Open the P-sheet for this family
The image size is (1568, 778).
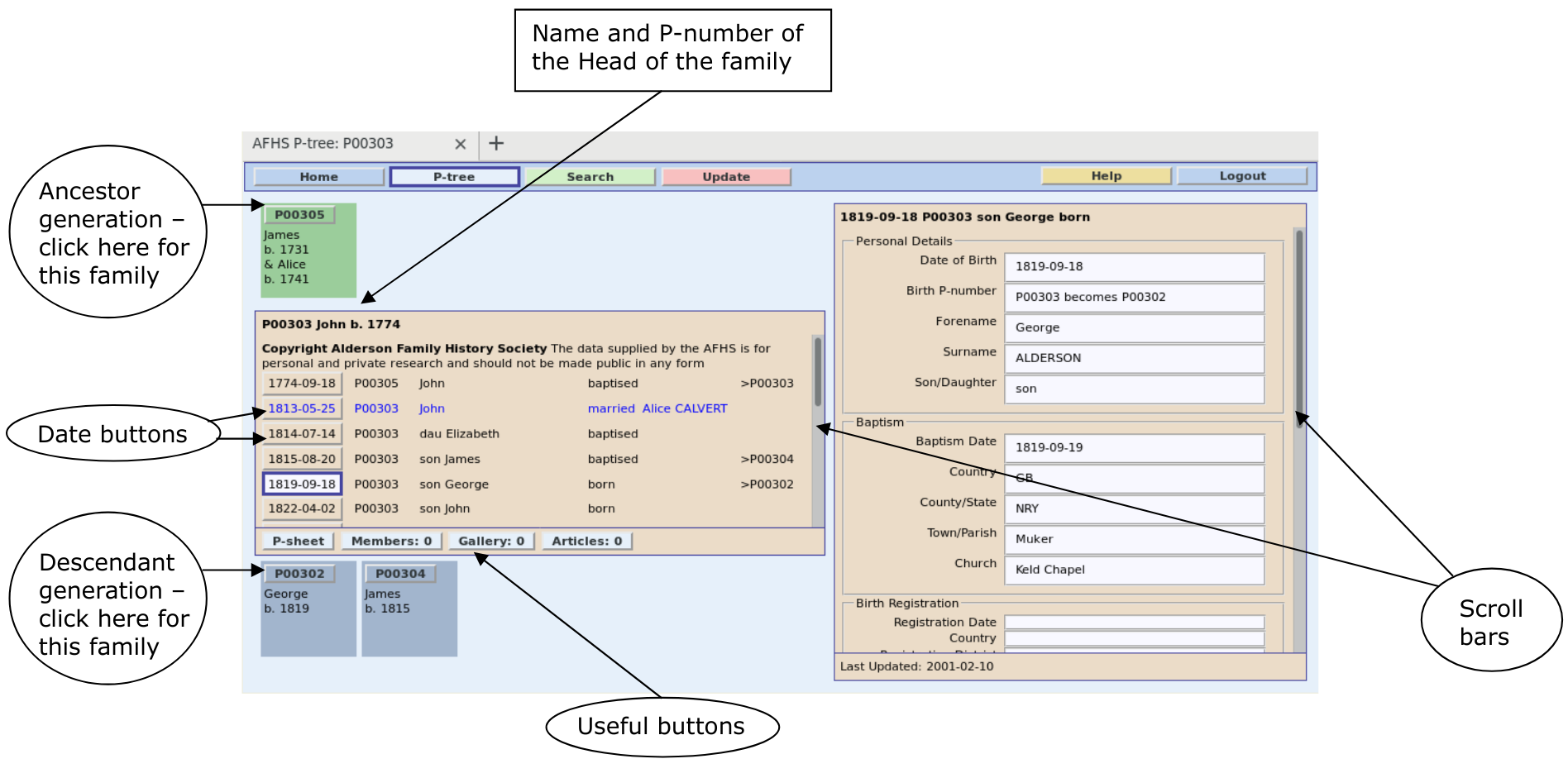coord(298,542)
